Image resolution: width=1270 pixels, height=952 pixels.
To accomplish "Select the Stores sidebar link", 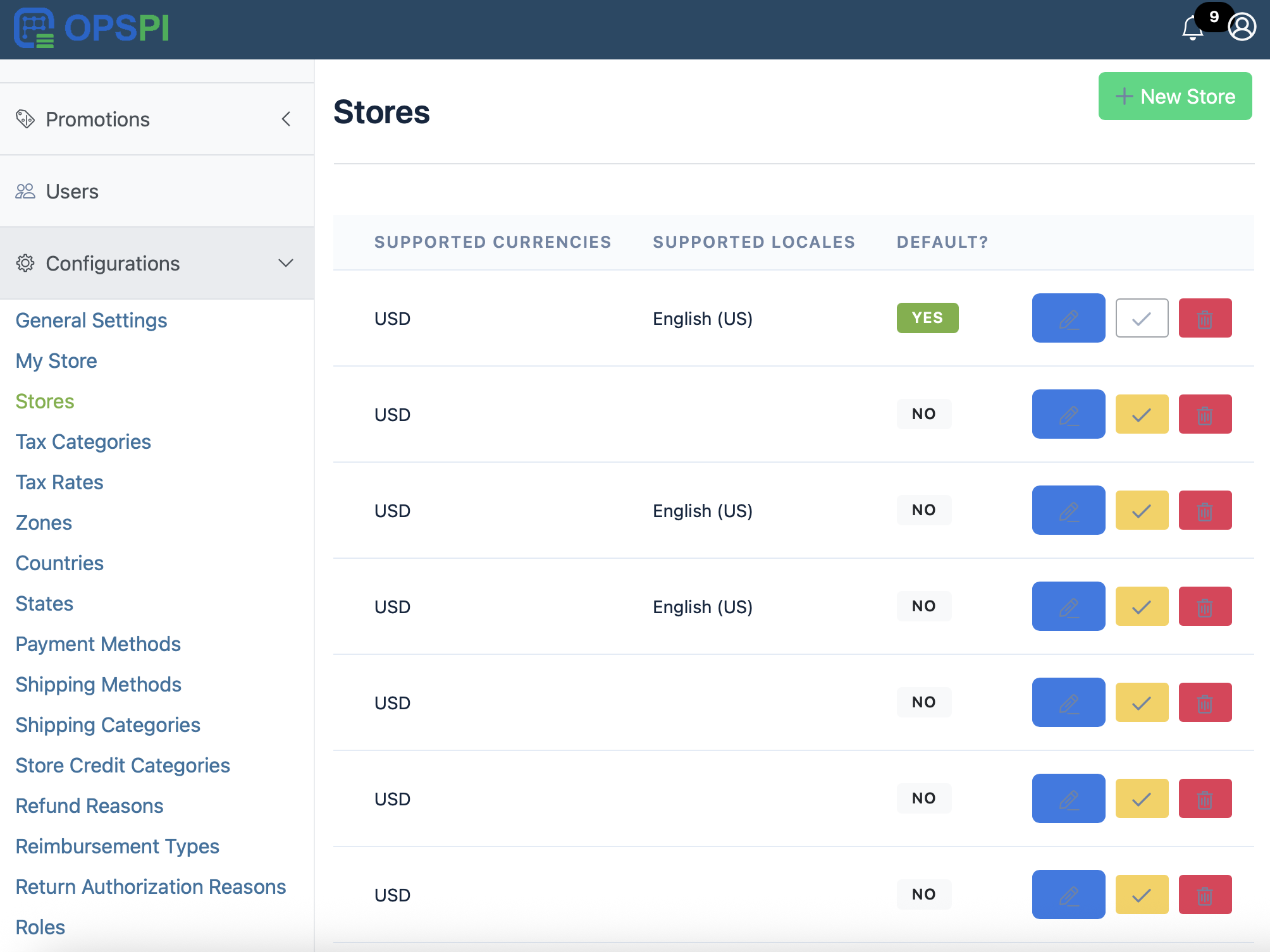I will coord(45,401).
